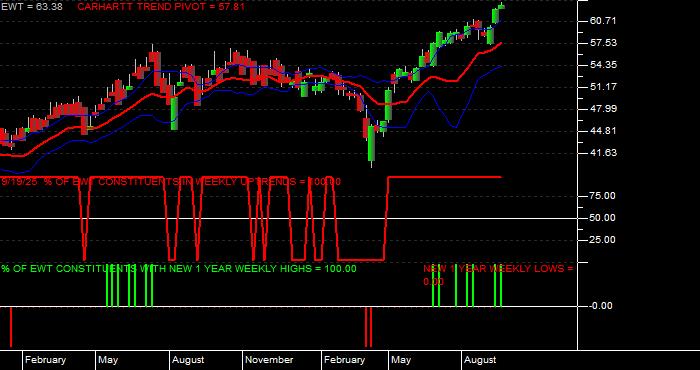
Task: Select the 44.81 price axis label
Action: pos(603,131)
